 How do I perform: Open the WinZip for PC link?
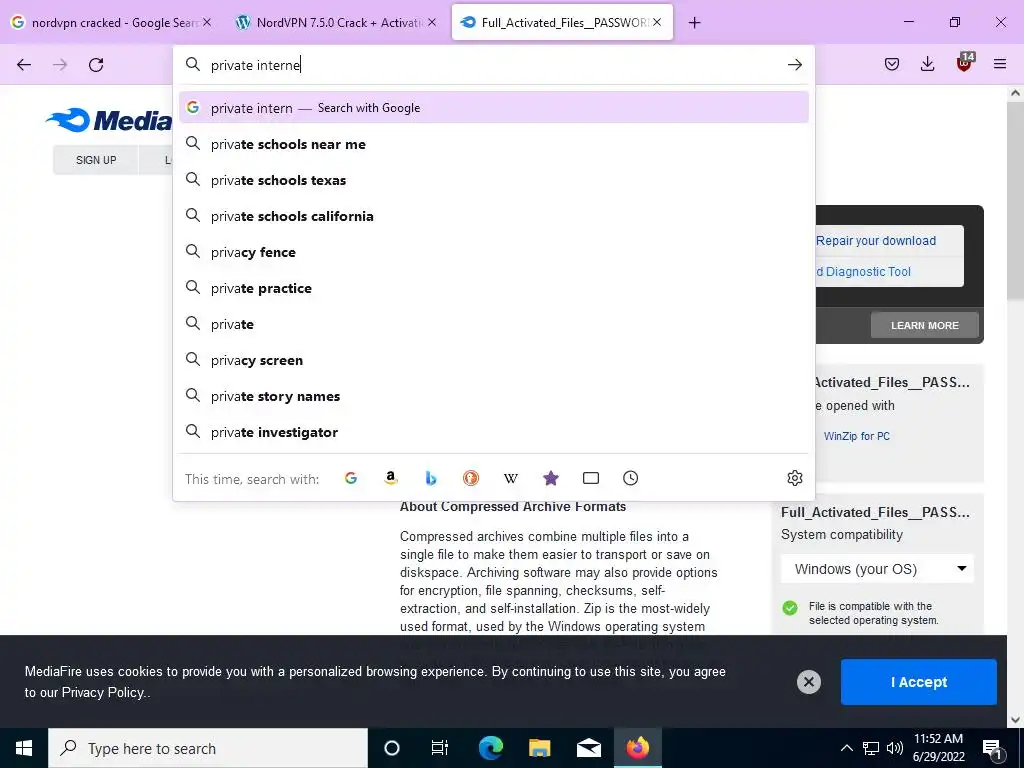(x=856, y=436)
